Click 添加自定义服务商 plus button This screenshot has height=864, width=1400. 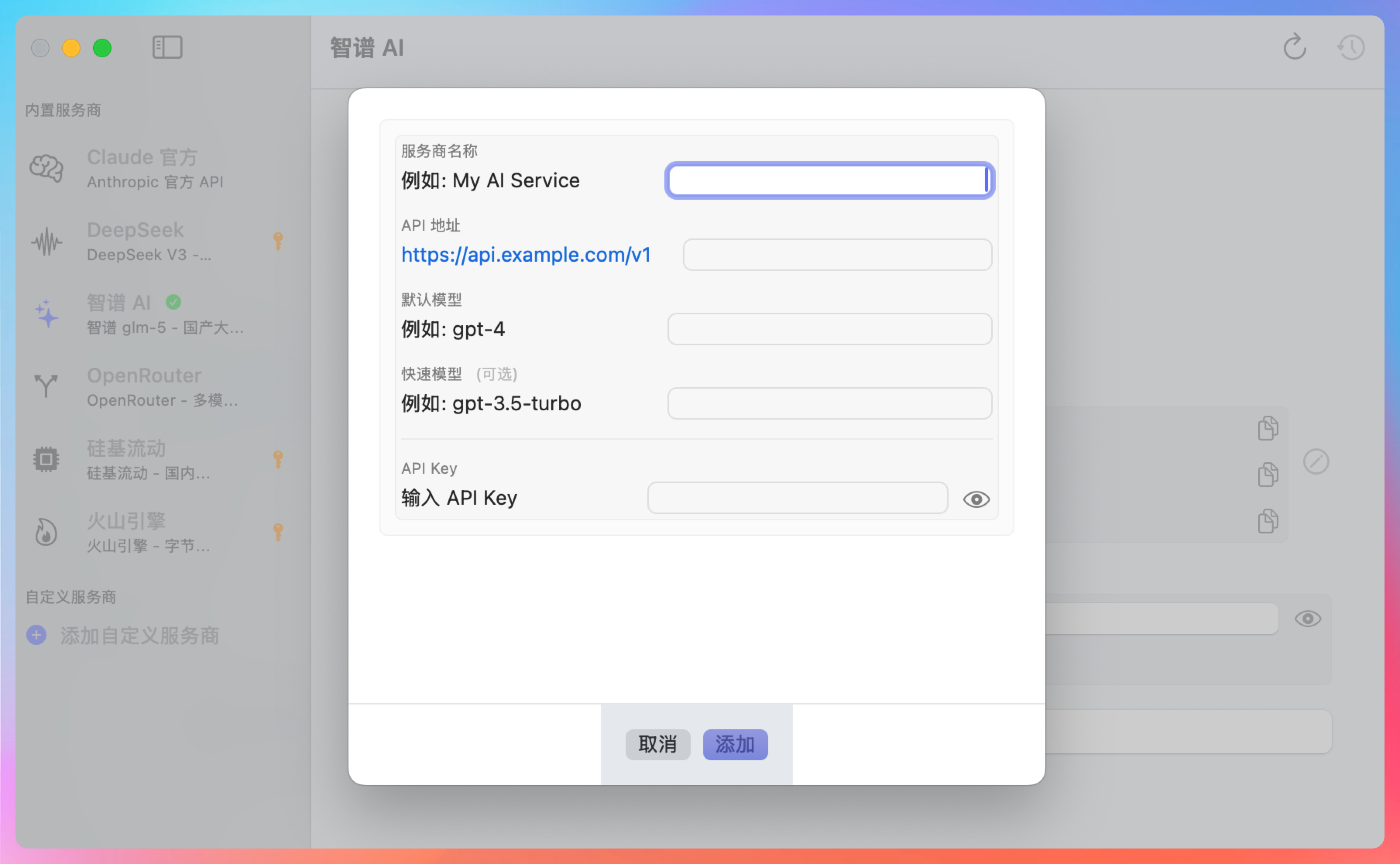click(x=36, y=635)
